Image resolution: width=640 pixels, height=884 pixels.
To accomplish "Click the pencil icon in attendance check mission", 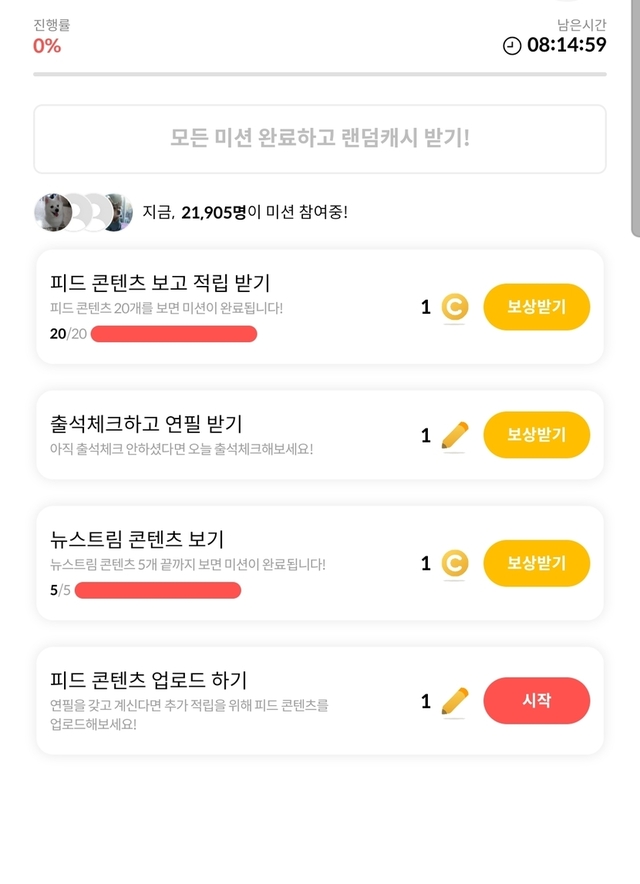I will pyautogui.click(x=455, y=435).
